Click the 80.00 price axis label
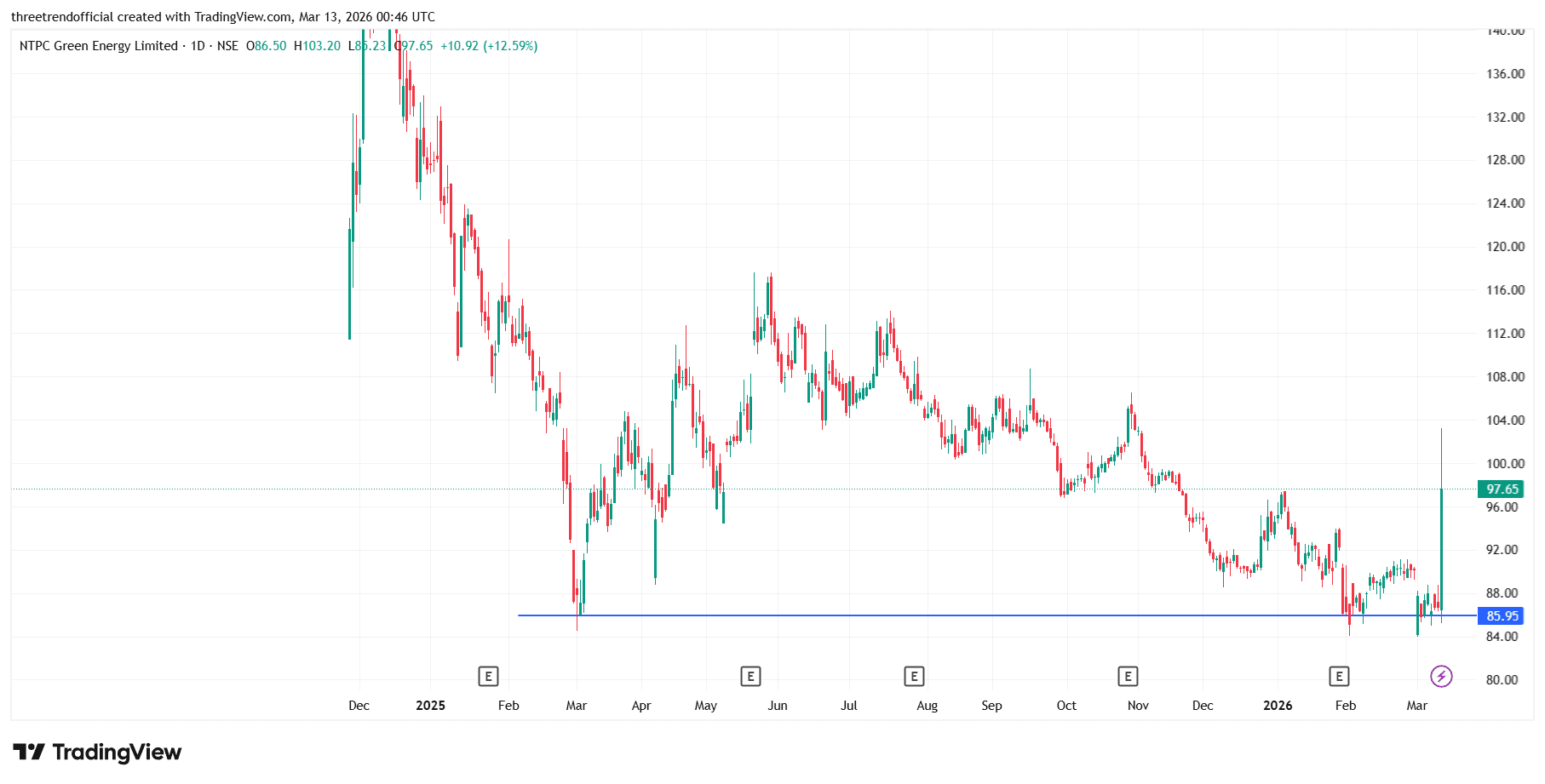 1502,680
